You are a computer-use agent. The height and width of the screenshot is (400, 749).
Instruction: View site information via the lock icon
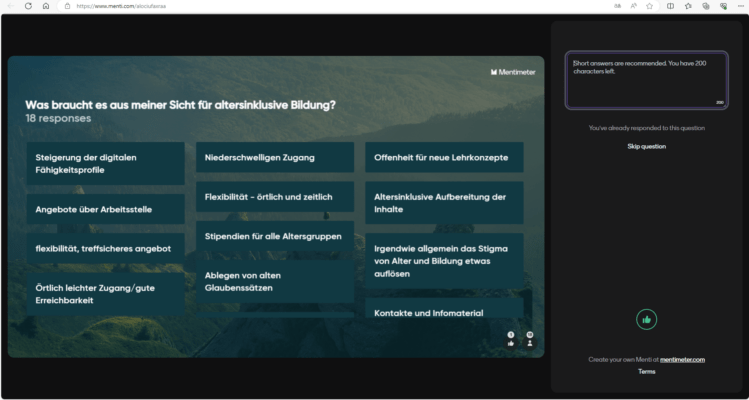pyautogui.click(x=67, y=6)
